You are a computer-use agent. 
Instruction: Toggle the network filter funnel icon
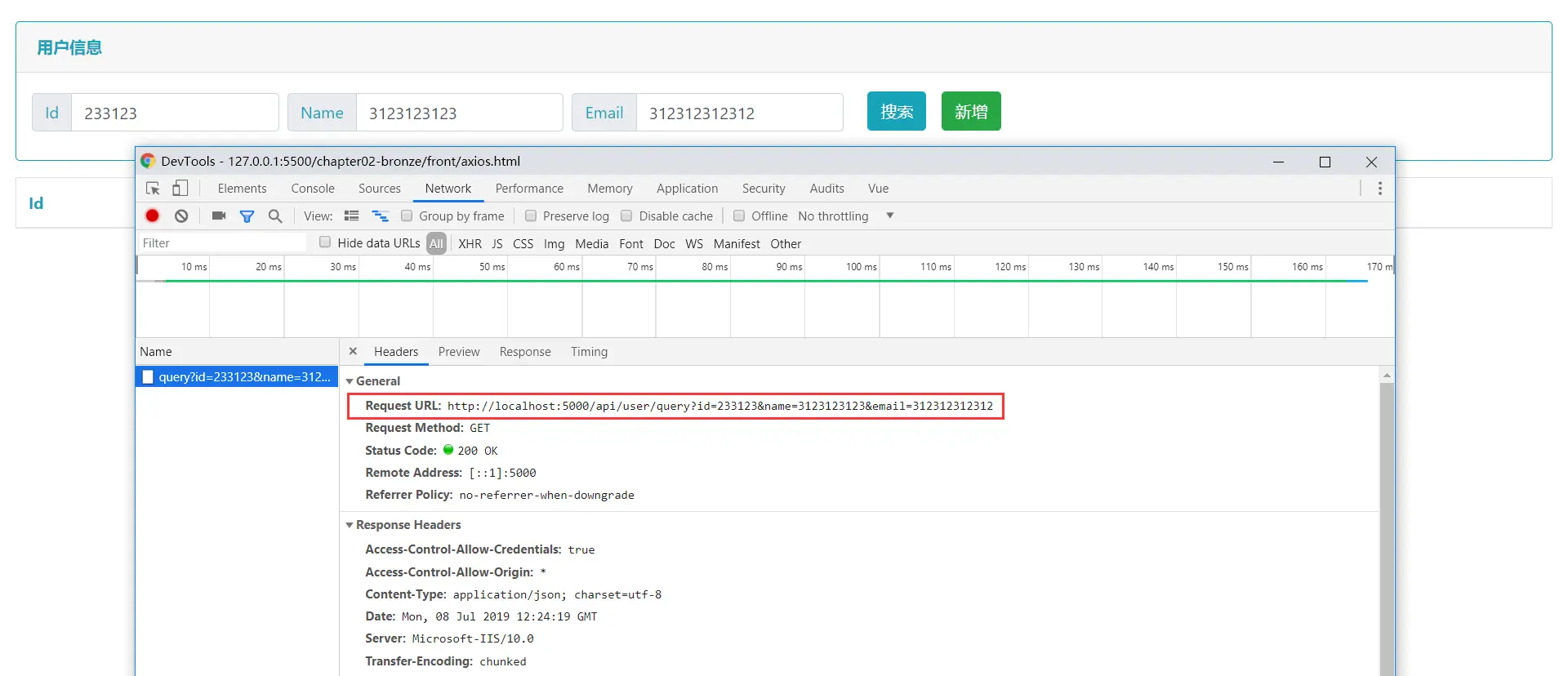click(247, 216)
